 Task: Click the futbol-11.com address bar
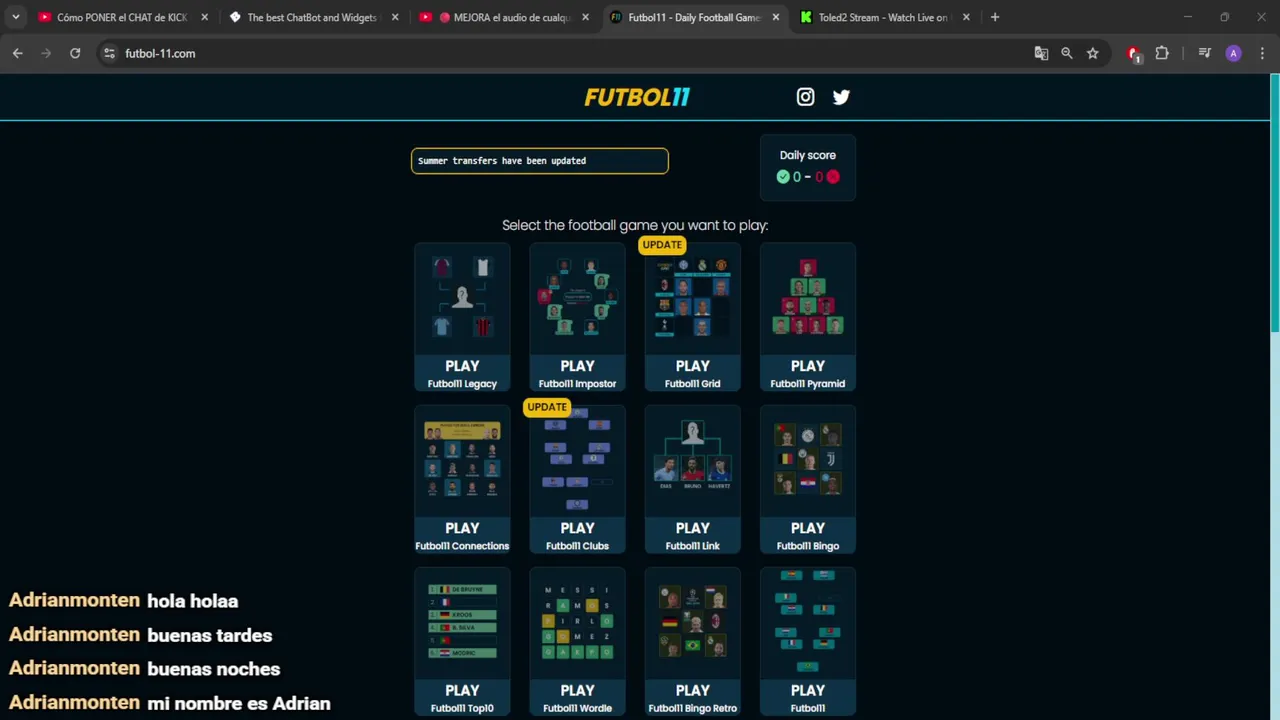pos(560,53)
